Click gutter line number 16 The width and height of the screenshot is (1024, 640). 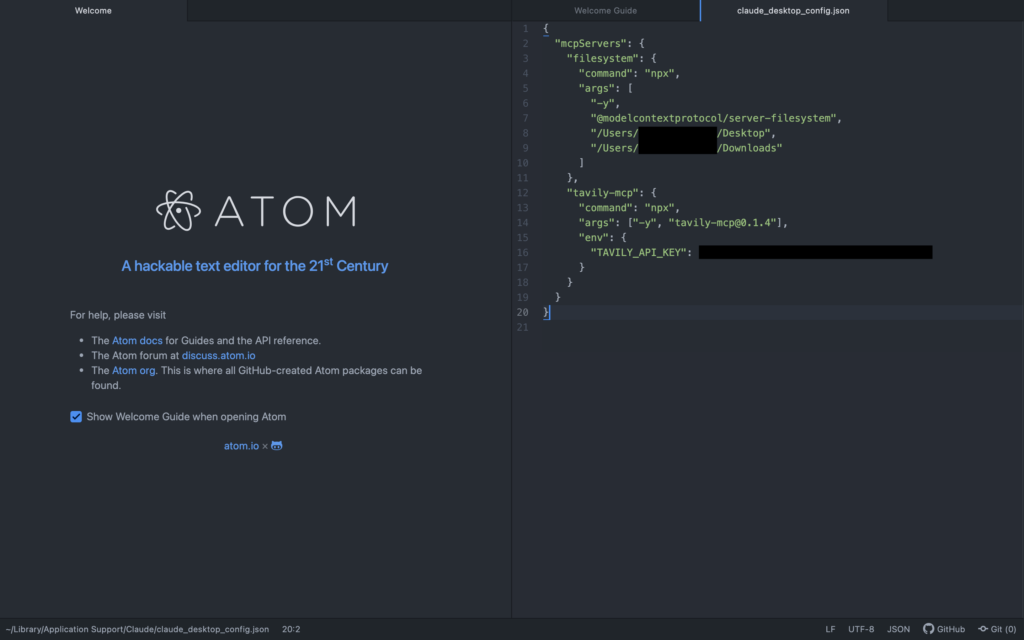coord(522,253)
